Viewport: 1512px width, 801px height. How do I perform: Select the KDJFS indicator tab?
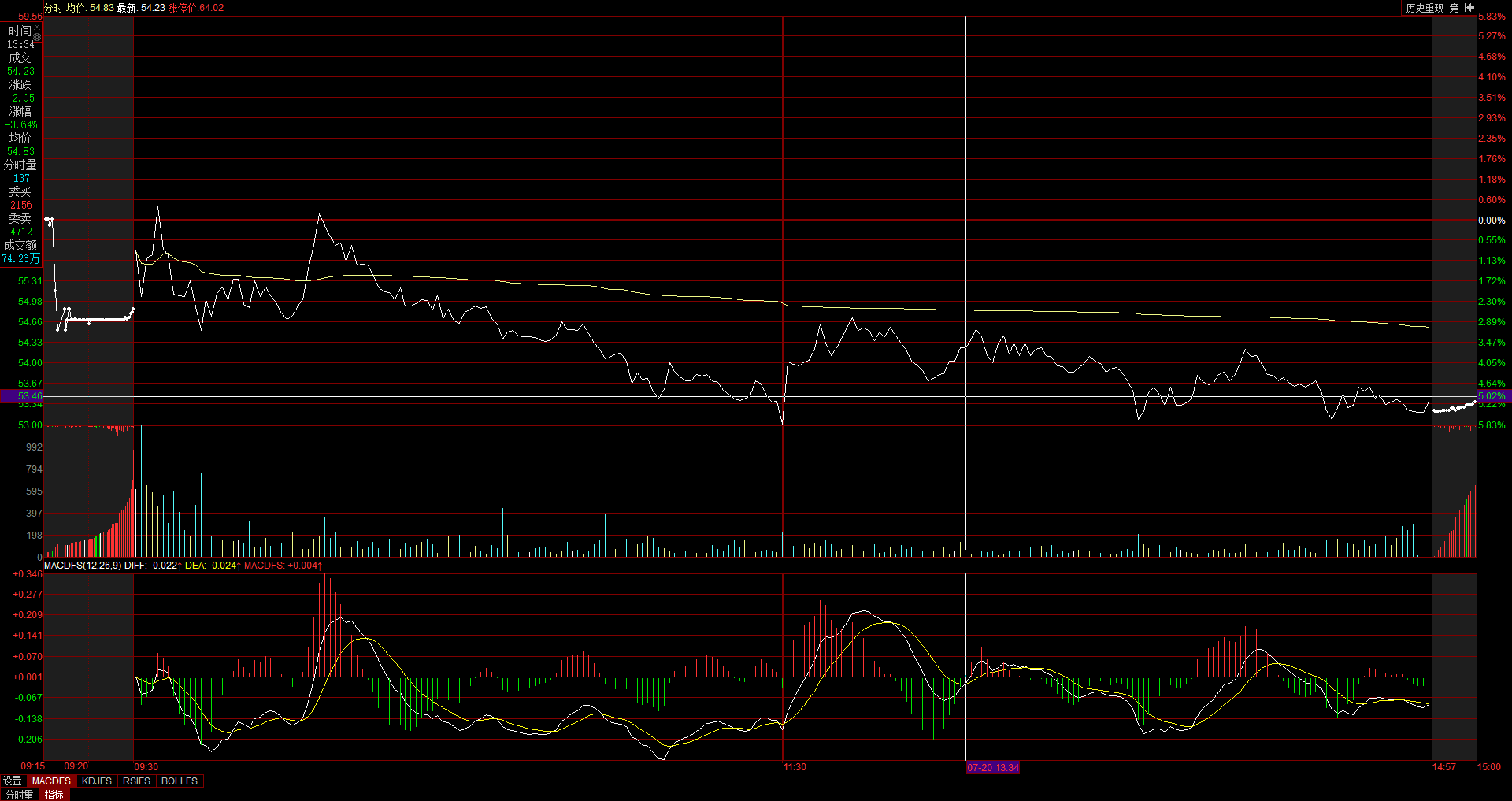tap(97, 781)
